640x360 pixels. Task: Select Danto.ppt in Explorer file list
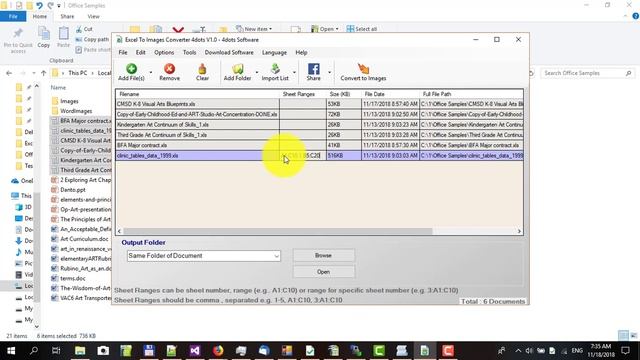point(73,190)
